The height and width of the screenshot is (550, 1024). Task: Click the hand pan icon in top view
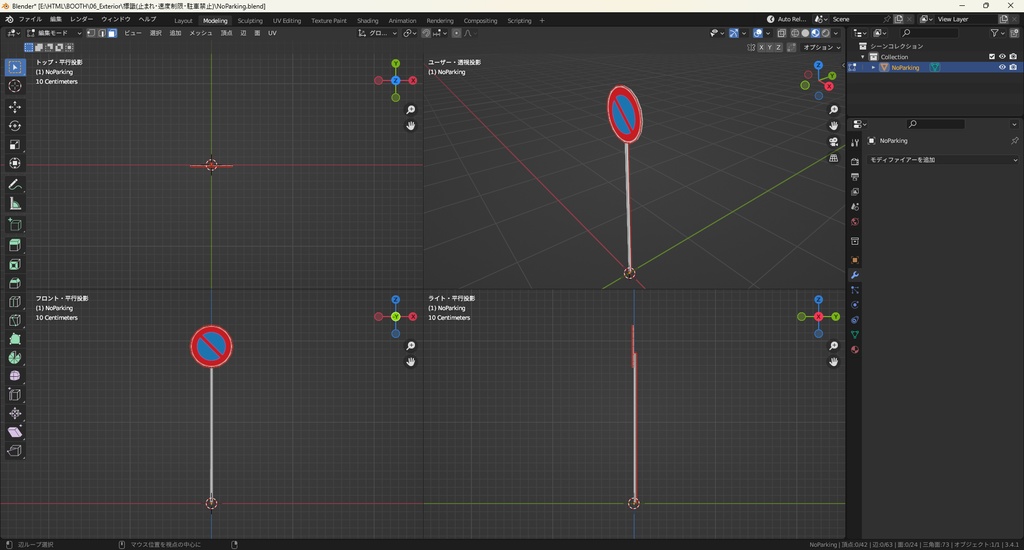pyautogui.click(x=411, y=126)
